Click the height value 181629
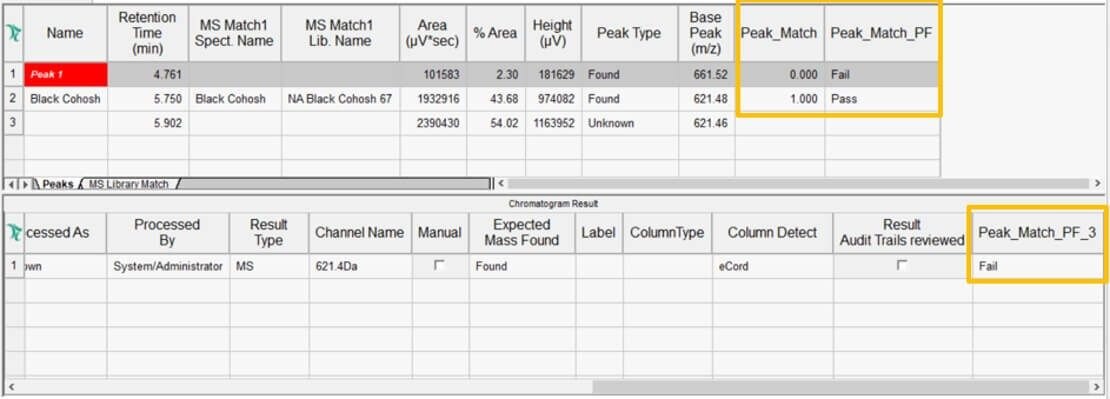1110x399 pixels. click(553, 74)
